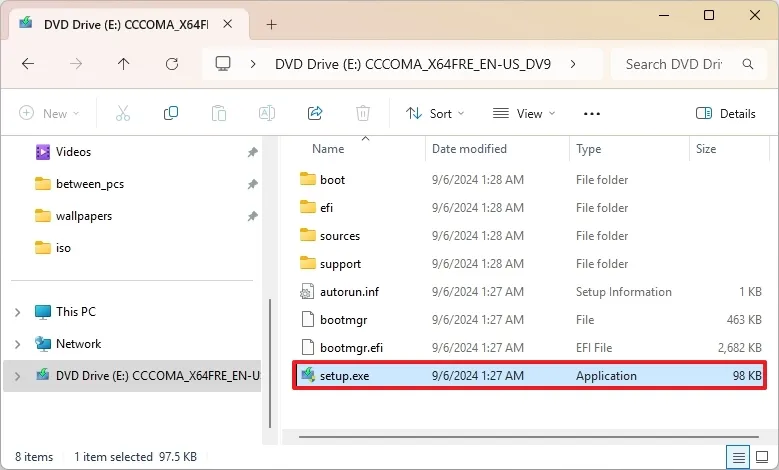Click the boot folder icon

[x=308, y=179]
